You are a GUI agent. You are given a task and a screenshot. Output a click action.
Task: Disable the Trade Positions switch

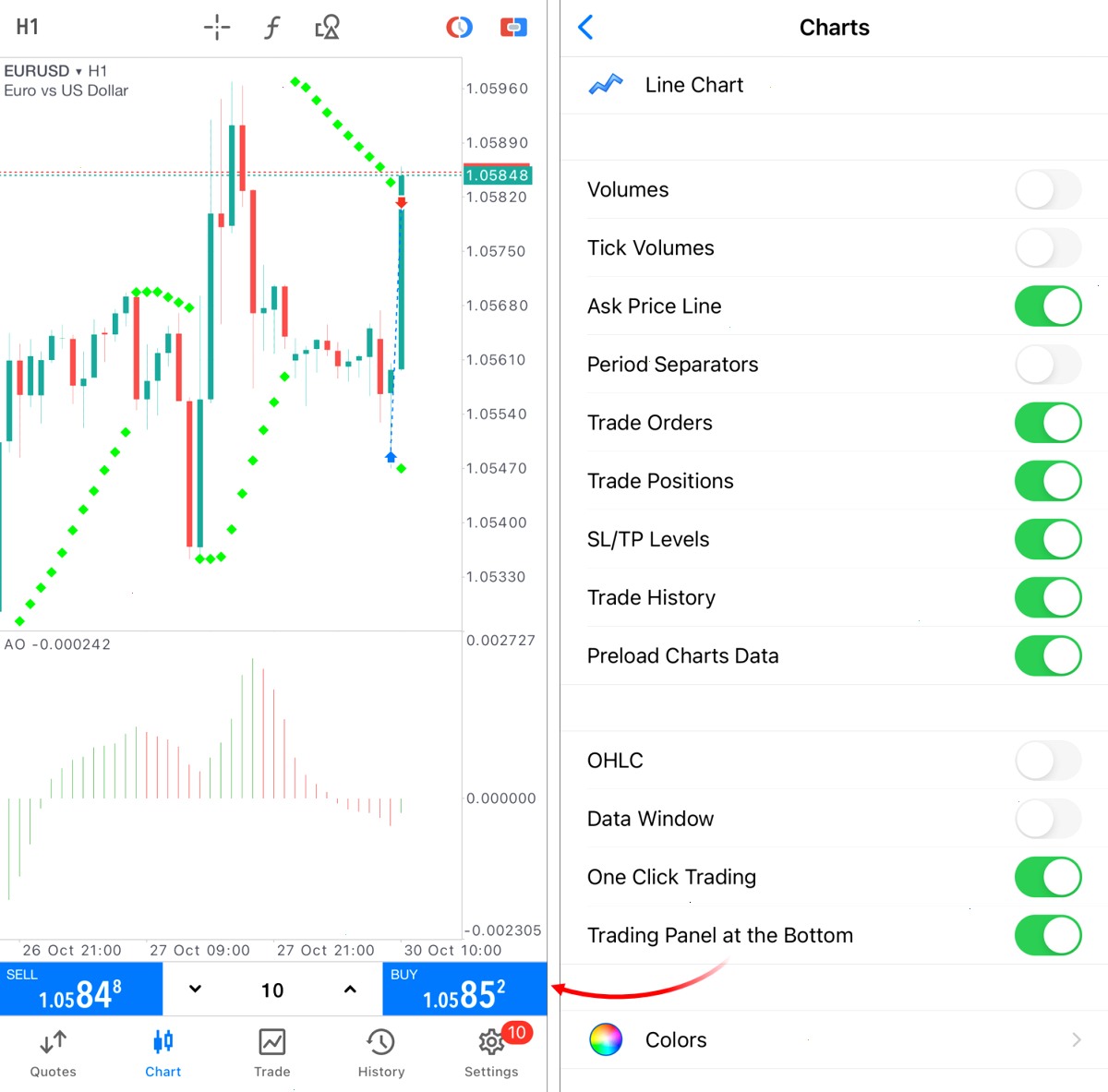(x=1048, y=481)
